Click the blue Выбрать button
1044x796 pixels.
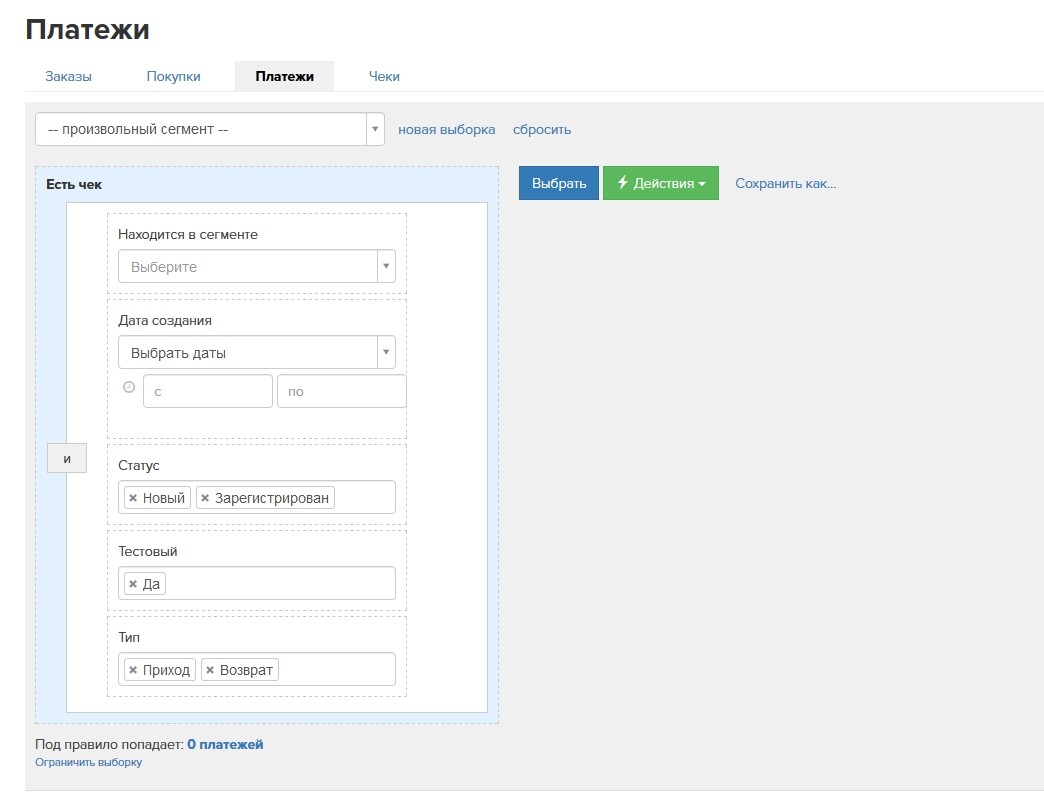pyautogui.click(x=559, y=183)
